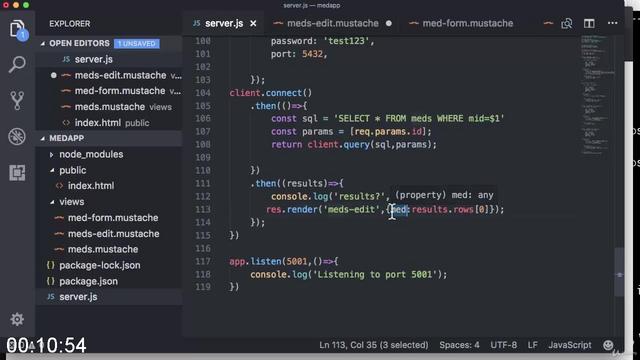Click line number 104 in gutter
This screenshot has width=640, height=360.
tap(202, 93)
